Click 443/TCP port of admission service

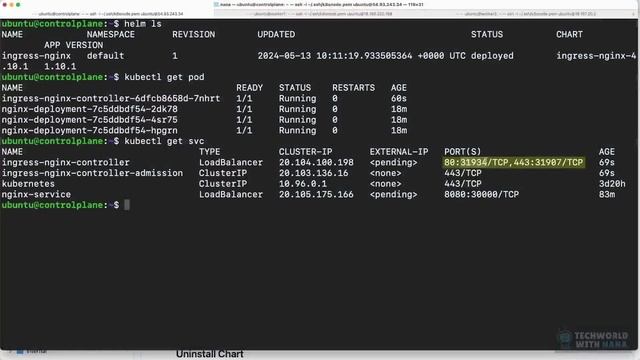pyautogui.click(x=462, y=173)
